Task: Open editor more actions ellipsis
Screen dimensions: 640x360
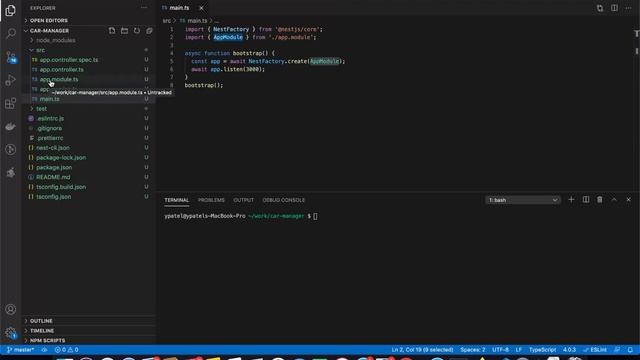Action: (629, 8)
